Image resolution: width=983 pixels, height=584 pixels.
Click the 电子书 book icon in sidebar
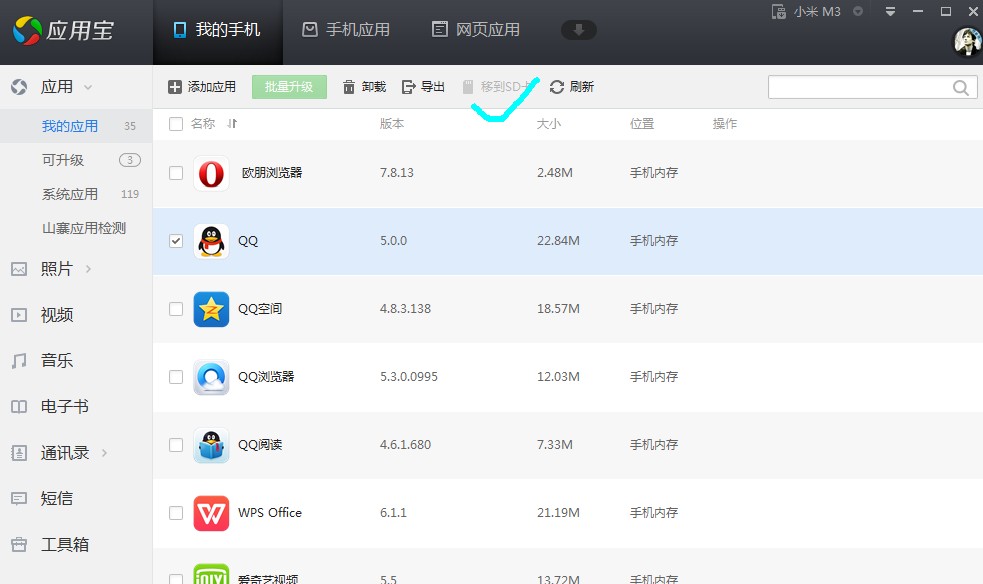point(19,407)
